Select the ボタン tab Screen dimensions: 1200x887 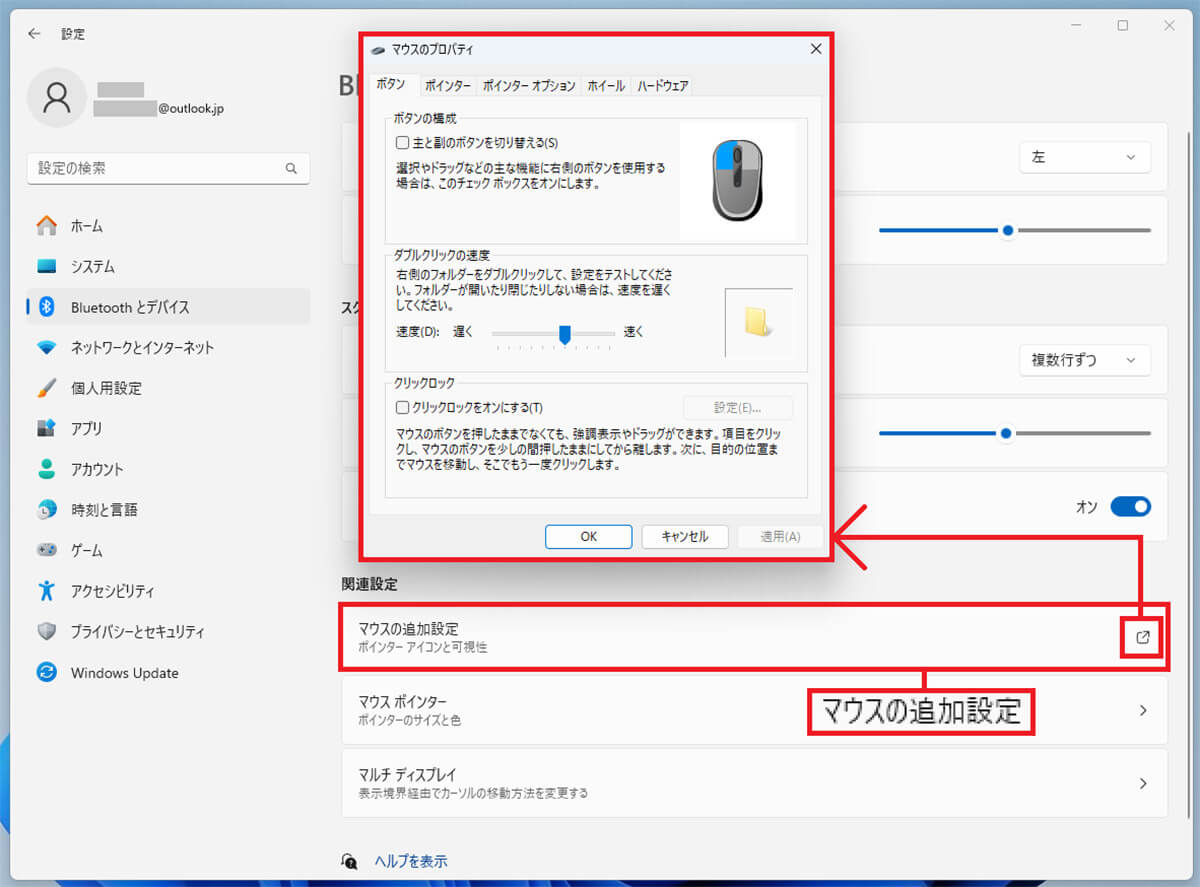click(x=391, y=85)
